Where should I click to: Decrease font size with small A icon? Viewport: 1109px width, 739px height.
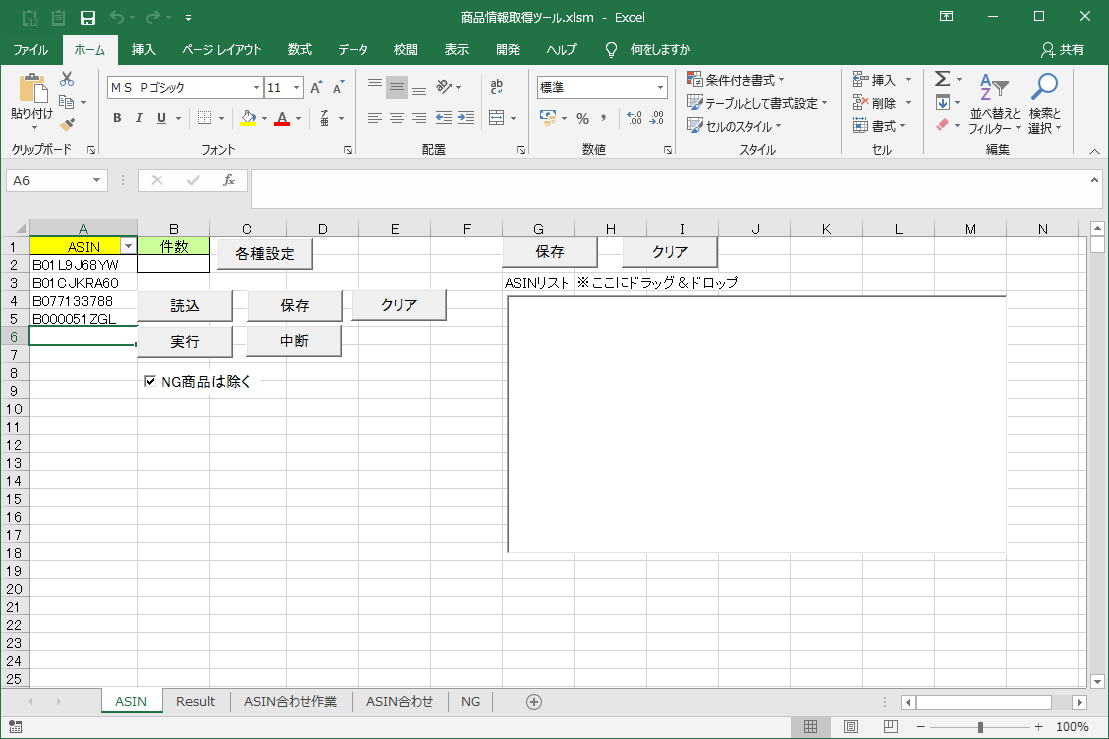pyautogui.click(x=339, y=88)
